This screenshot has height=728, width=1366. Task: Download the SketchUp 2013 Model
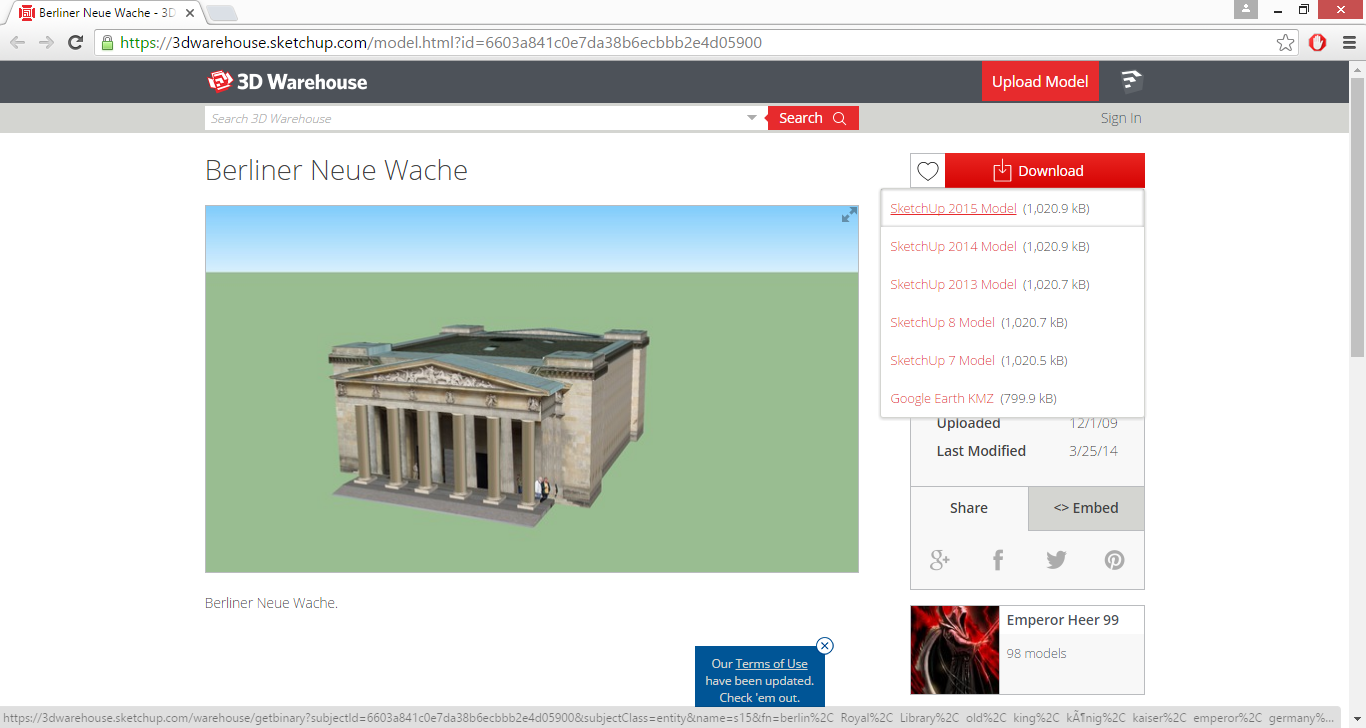pyautogui.click(x=953, y=285)
